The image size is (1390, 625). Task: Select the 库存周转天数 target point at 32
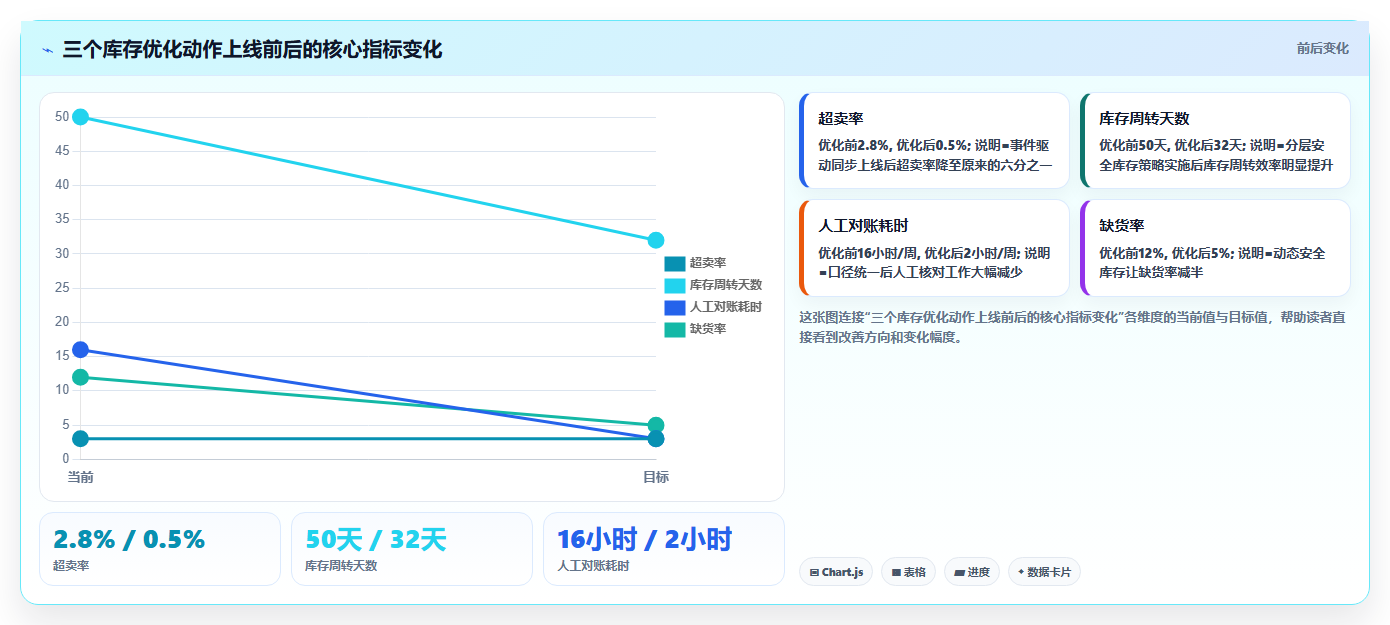point(656,240)
